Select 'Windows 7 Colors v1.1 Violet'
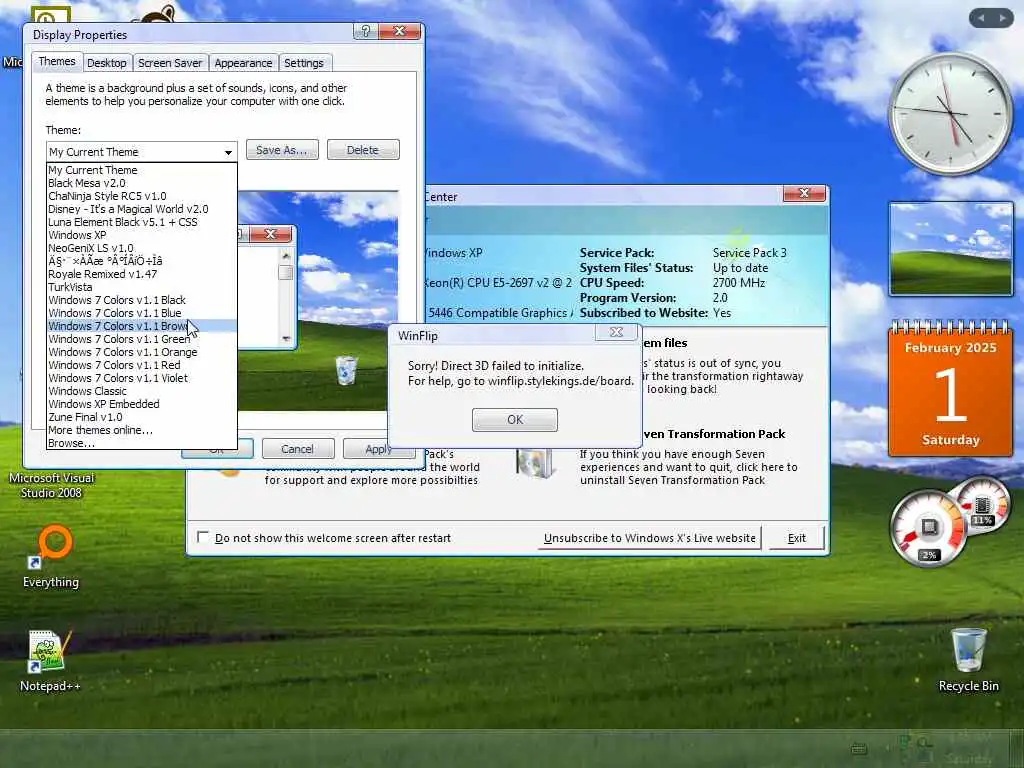 pos(141,378)
